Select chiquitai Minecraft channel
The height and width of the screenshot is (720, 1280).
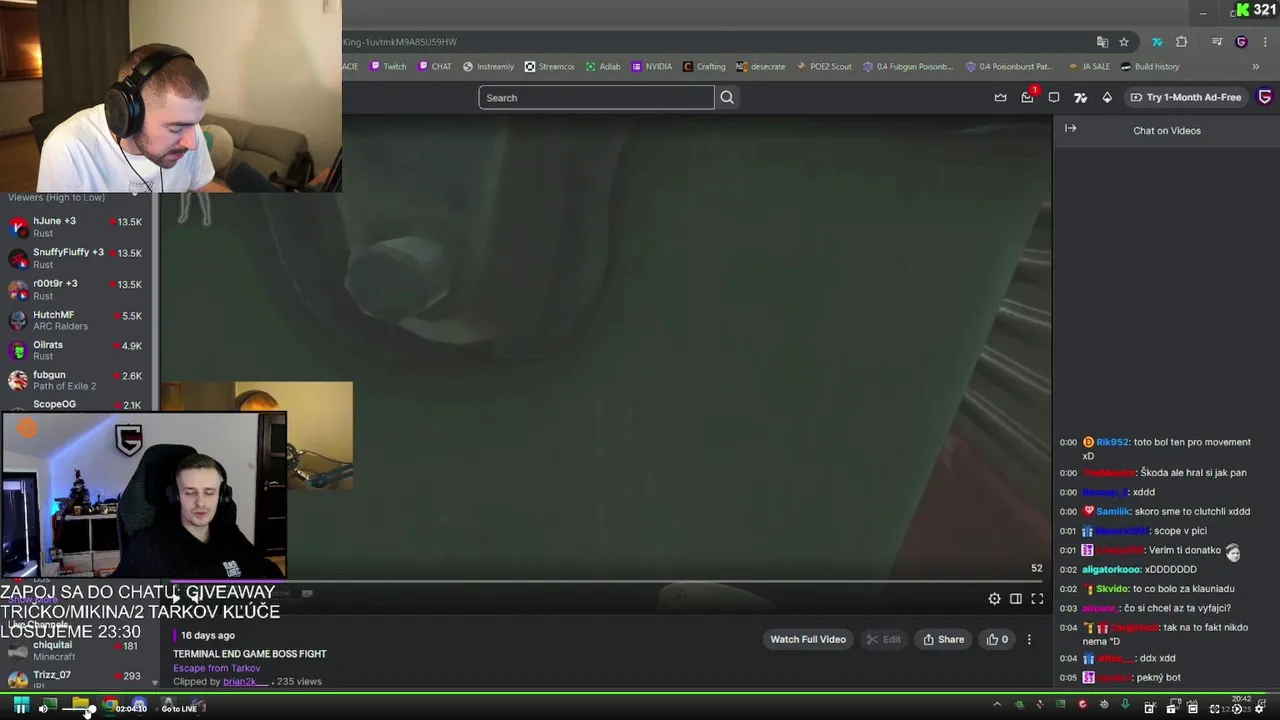tap(75, 651)
